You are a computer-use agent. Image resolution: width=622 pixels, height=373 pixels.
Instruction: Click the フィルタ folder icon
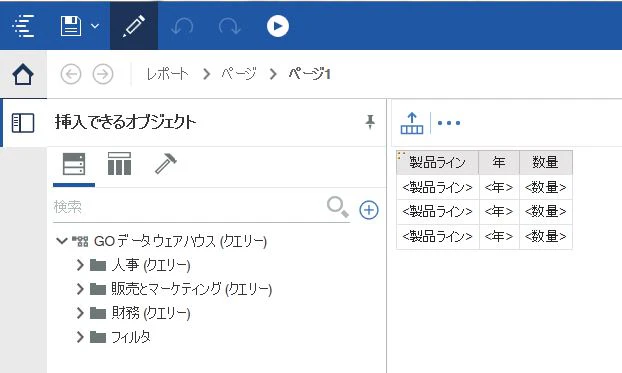[x=98, y=337]
